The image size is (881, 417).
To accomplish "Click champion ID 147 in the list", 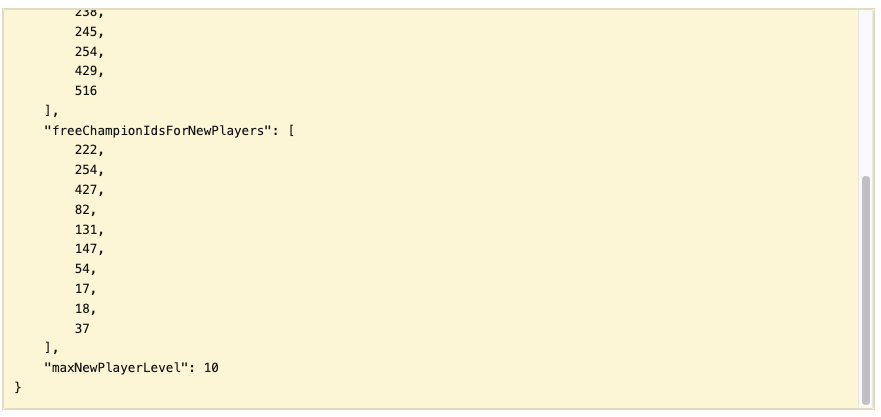I will coord(87,249).
